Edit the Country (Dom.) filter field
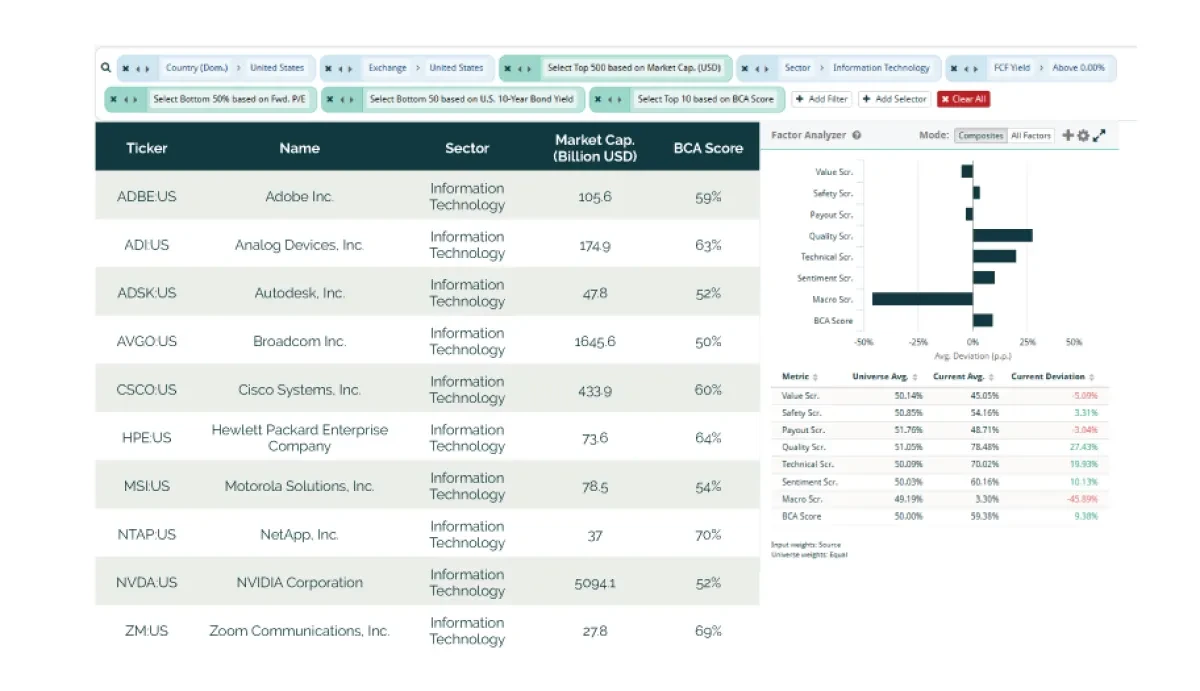Viewport: 1200px width, 691px height. coord(197,68)
